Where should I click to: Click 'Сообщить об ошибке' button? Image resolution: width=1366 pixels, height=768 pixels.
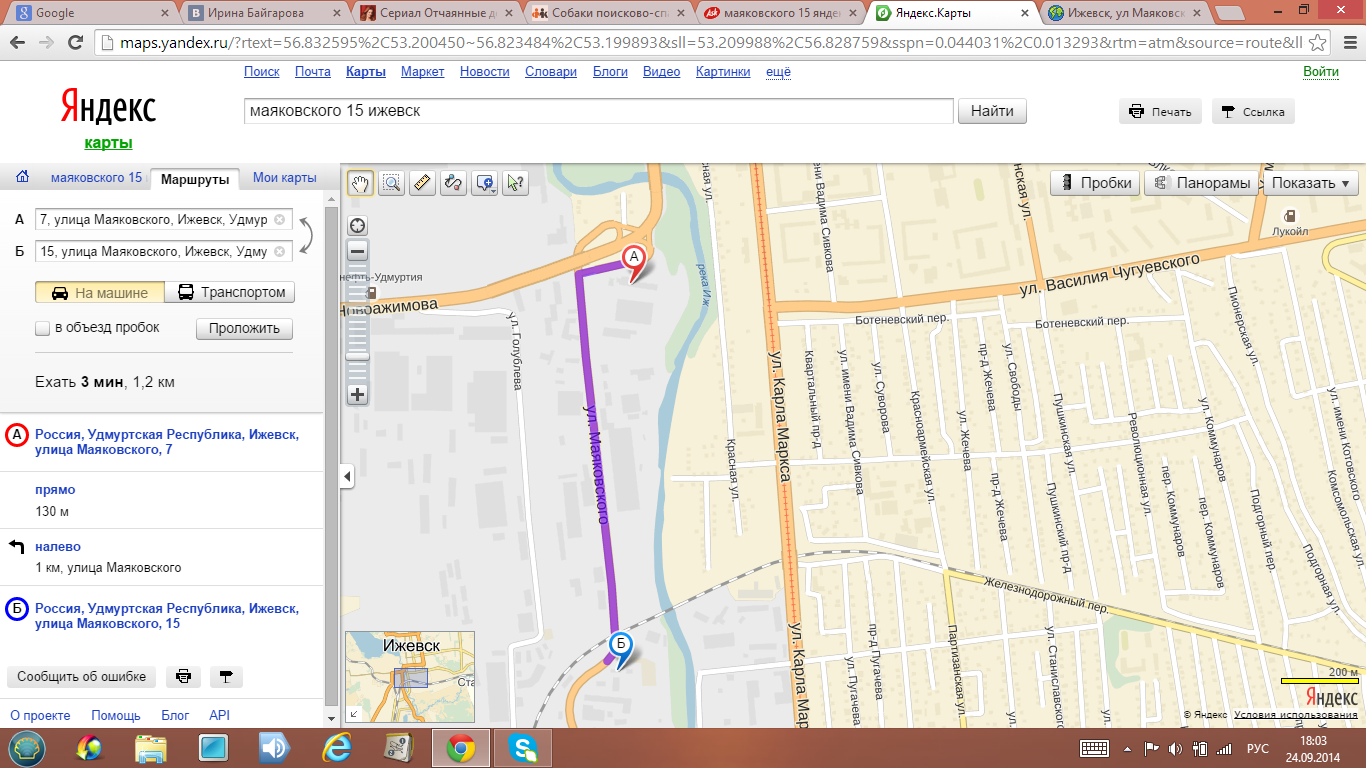pyautogui.click(x=81, y=677)
